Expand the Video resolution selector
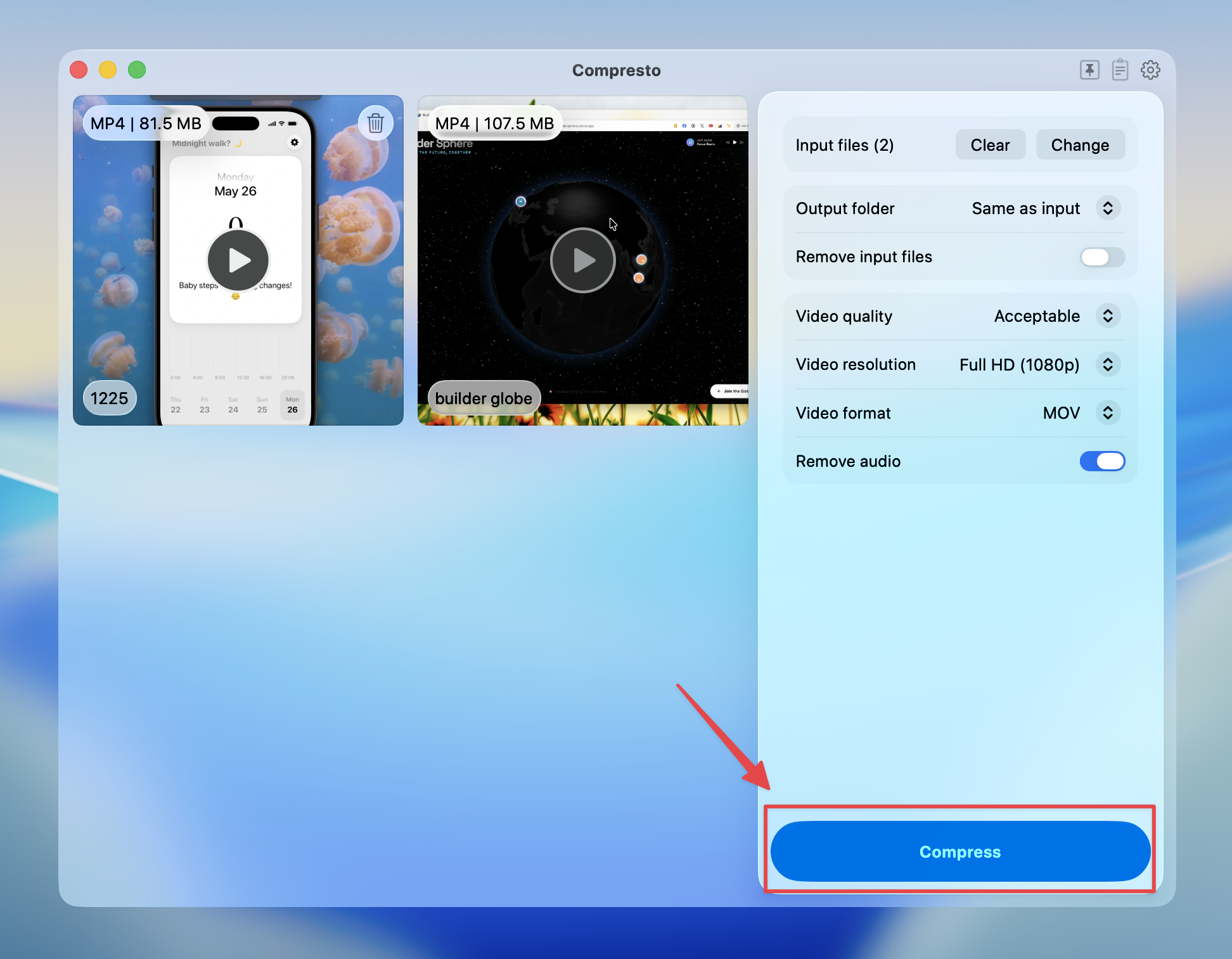Screen dimensions: 1232x959 pyautogui.click(x=1107, y=364)
